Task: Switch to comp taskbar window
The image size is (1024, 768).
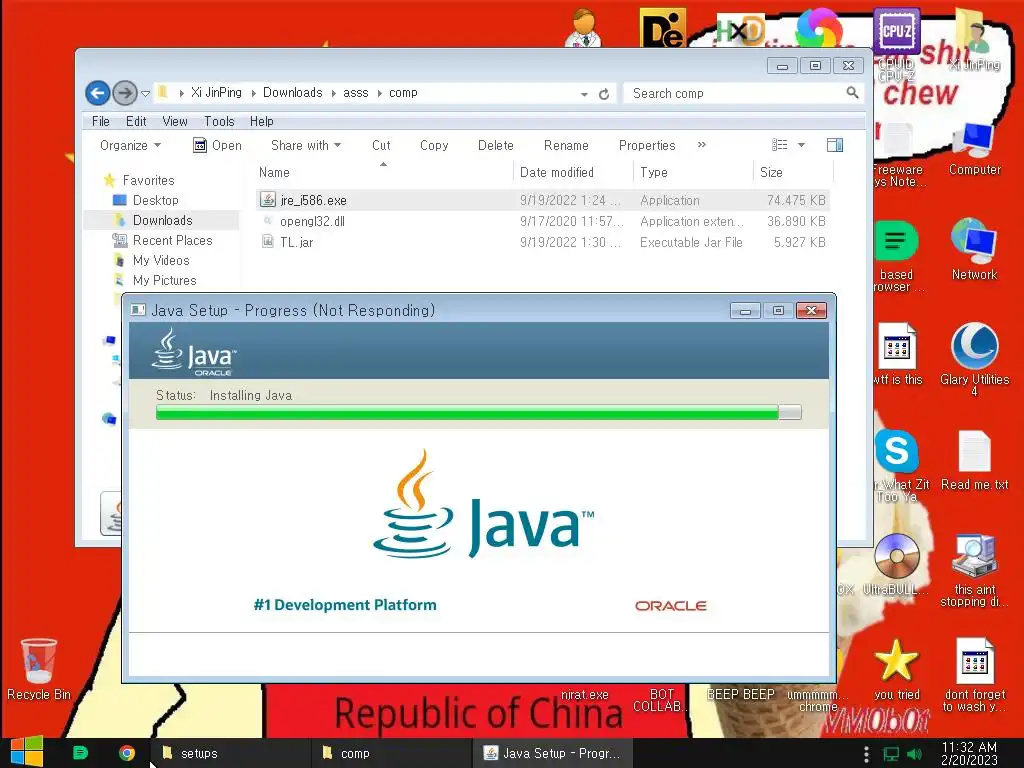Action: pyautogui.click(x=391, y=753)
